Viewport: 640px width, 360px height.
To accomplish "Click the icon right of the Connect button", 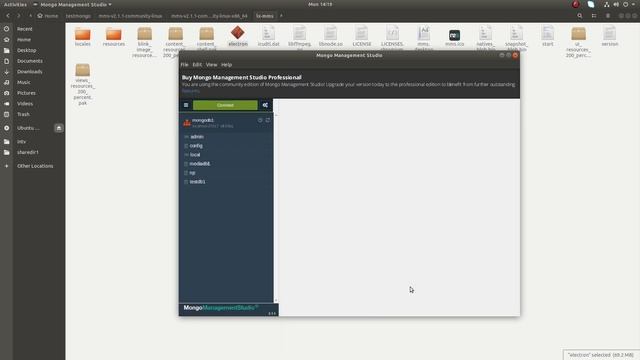I will [x=265, y=105].
